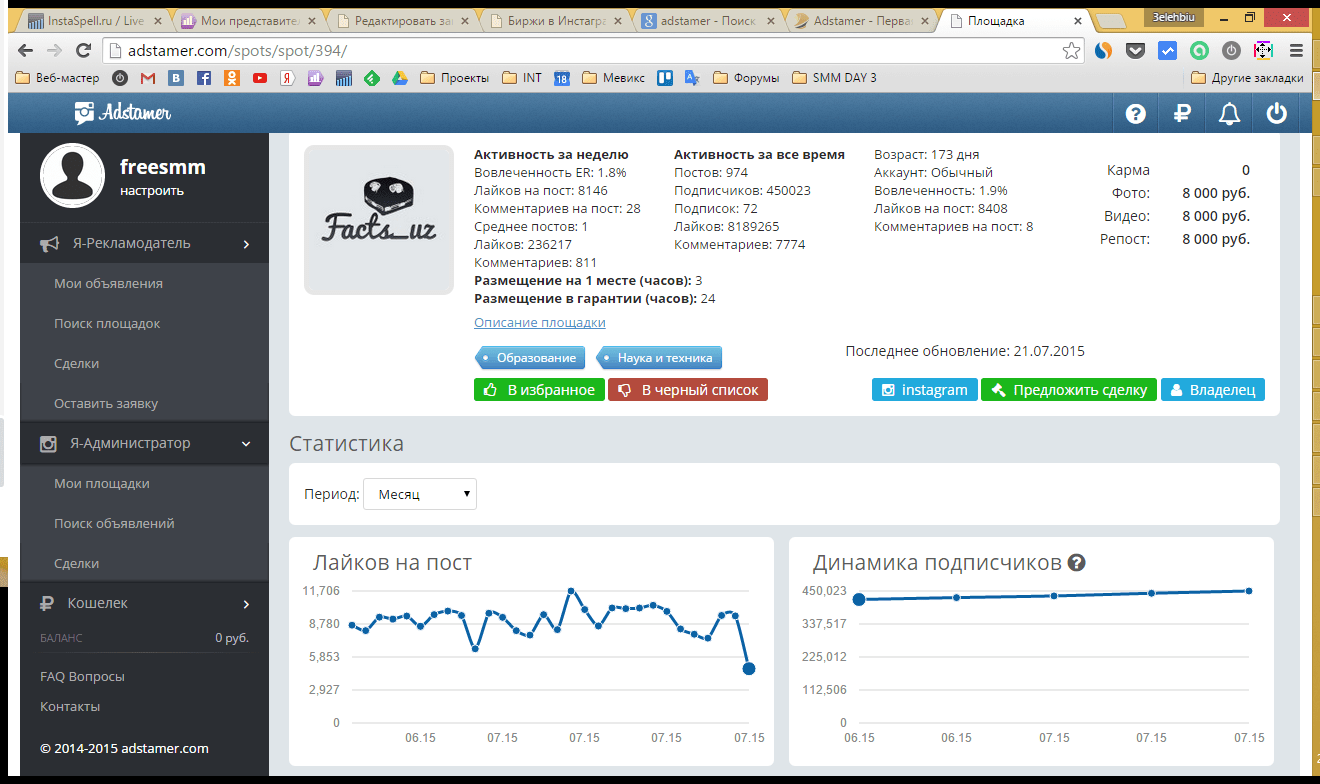
Task: Click the help icon beside Динамика подписчиков
Action: coord(1076,563)
